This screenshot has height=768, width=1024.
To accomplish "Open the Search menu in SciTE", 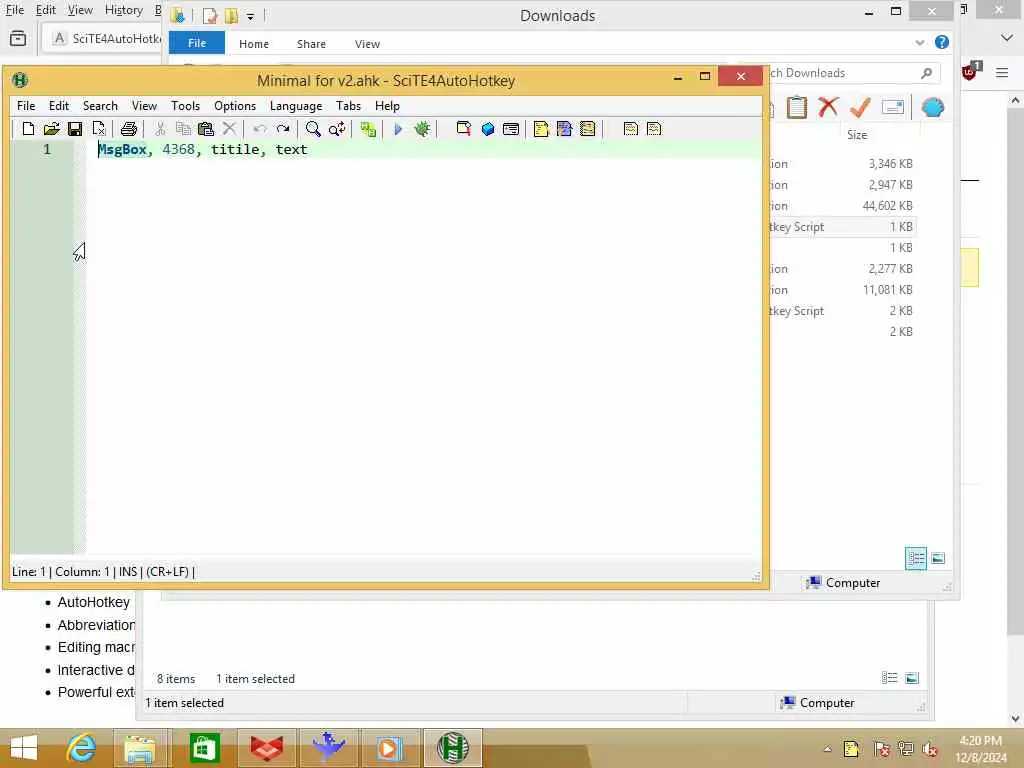I will [100, 106].
